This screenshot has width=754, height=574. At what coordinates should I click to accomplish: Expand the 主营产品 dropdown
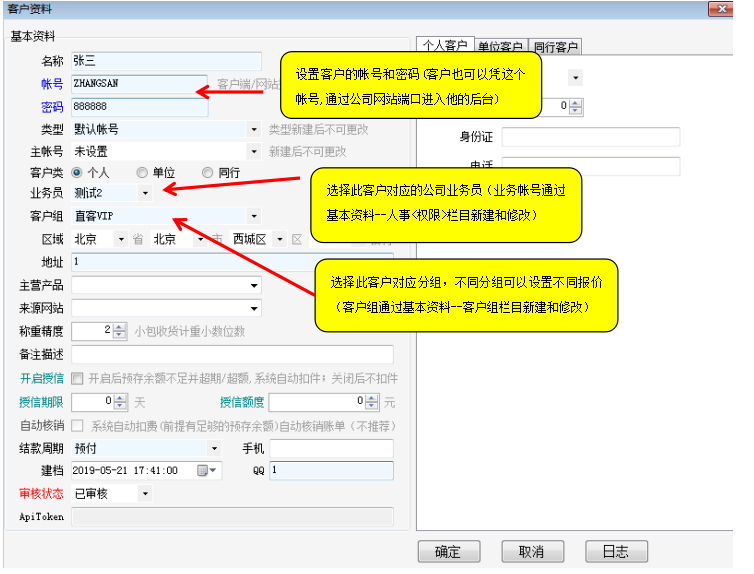(x=254, y=286)
